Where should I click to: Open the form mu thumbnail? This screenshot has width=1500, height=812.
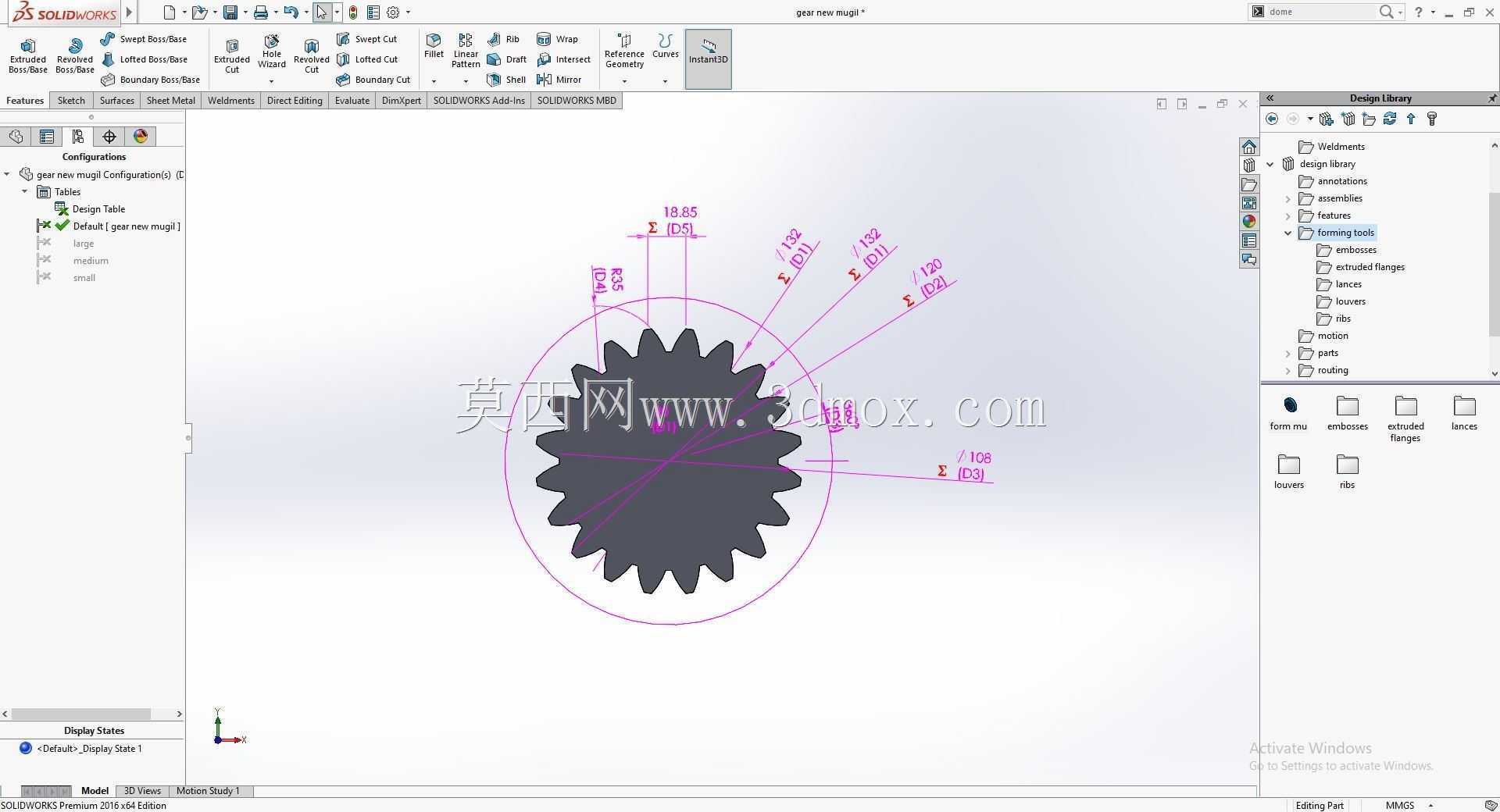pyautogui.click(x=1288, y=413)
